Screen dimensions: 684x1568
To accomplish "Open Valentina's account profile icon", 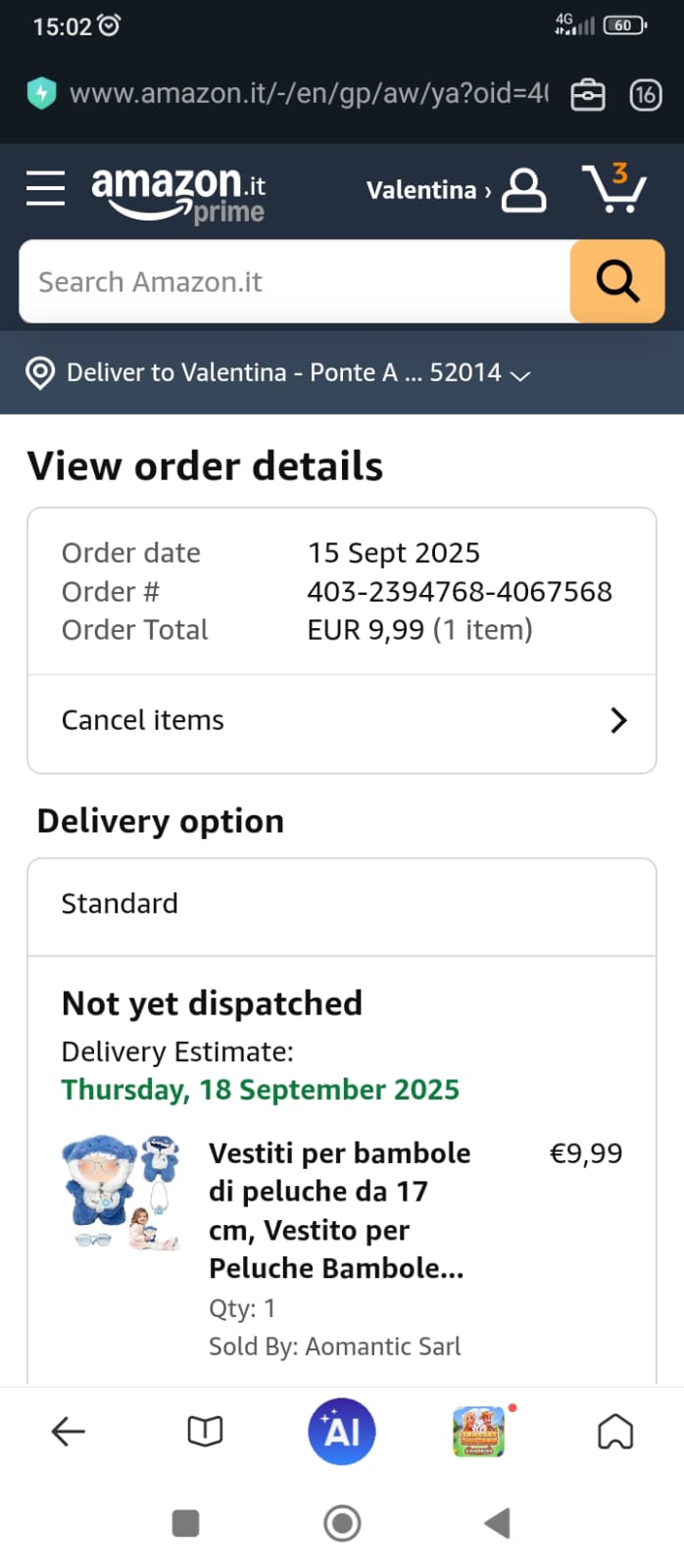I will (524, 190).
